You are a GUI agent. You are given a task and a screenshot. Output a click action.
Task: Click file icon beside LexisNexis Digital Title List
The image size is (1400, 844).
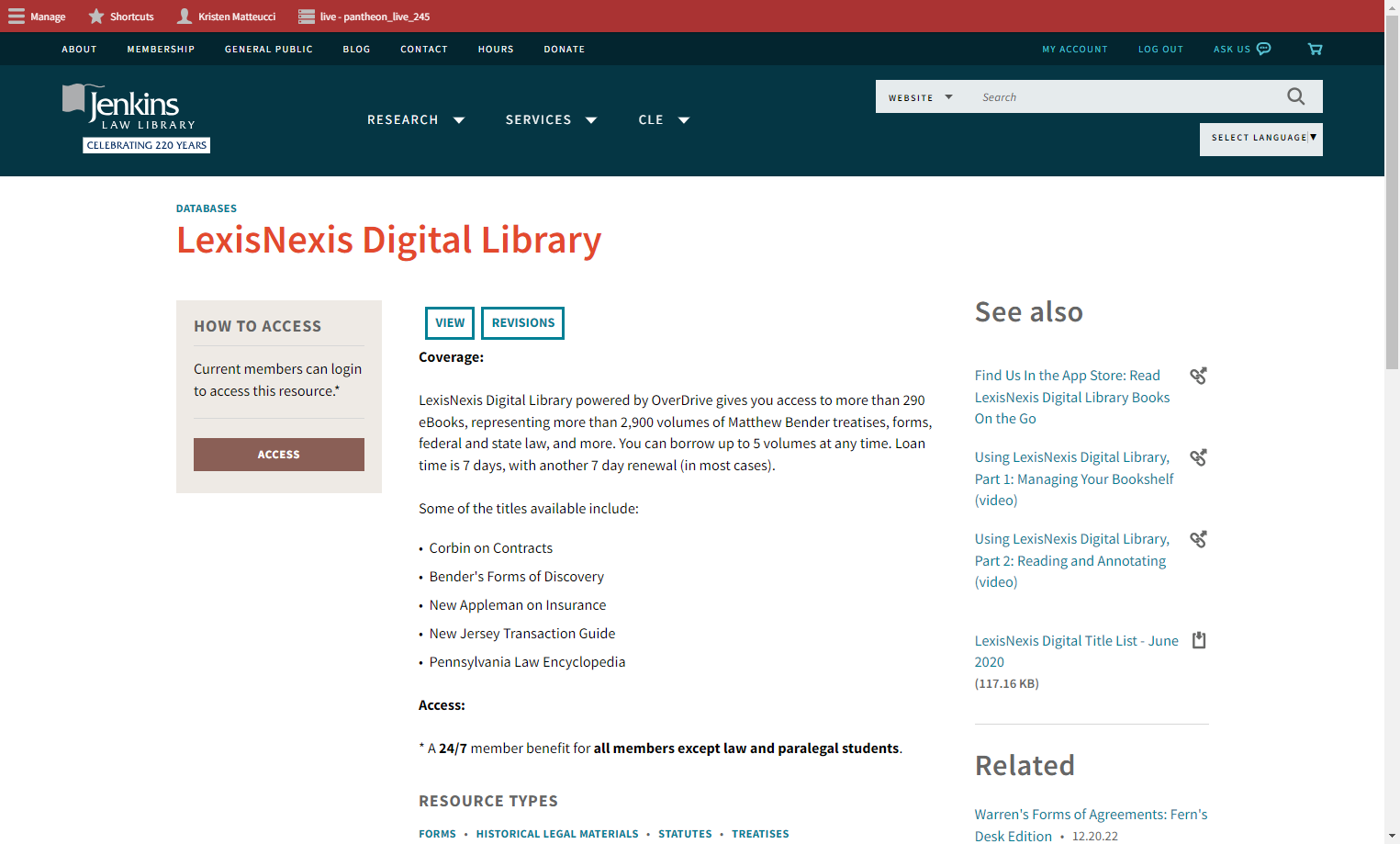(x=1199, y=640)
